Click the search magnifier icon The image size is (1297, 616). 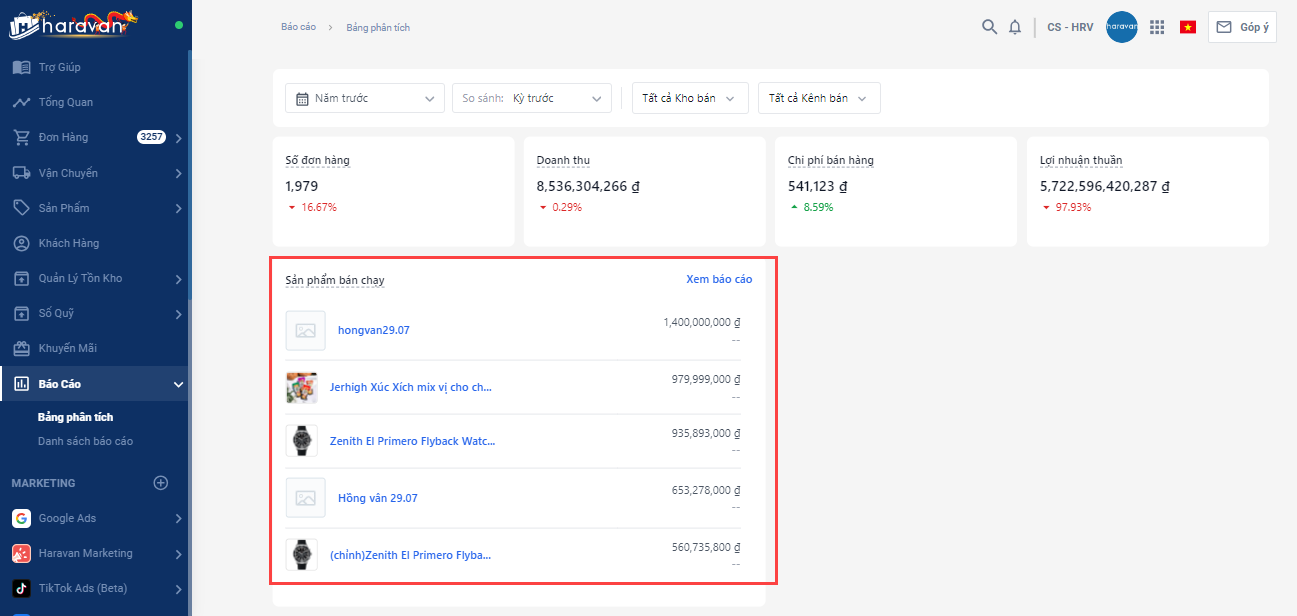click(x=989, y=27)
